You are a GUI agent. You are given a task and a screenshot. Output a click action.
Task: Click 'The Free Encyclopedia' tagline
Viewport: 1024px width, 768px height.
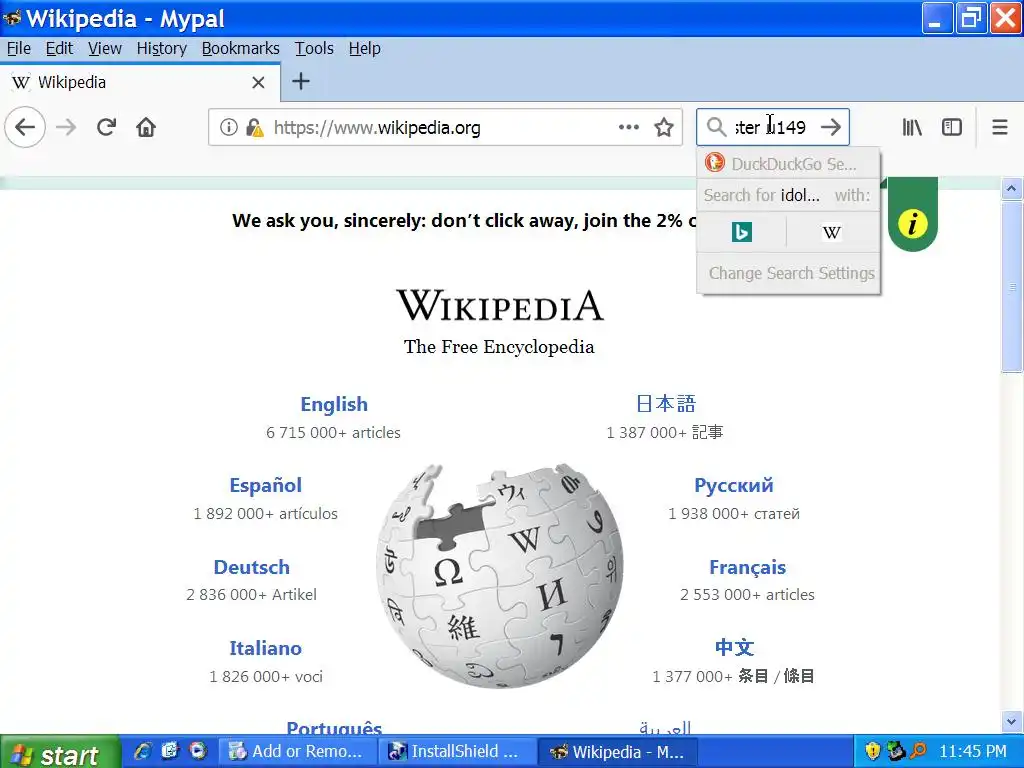499,347
